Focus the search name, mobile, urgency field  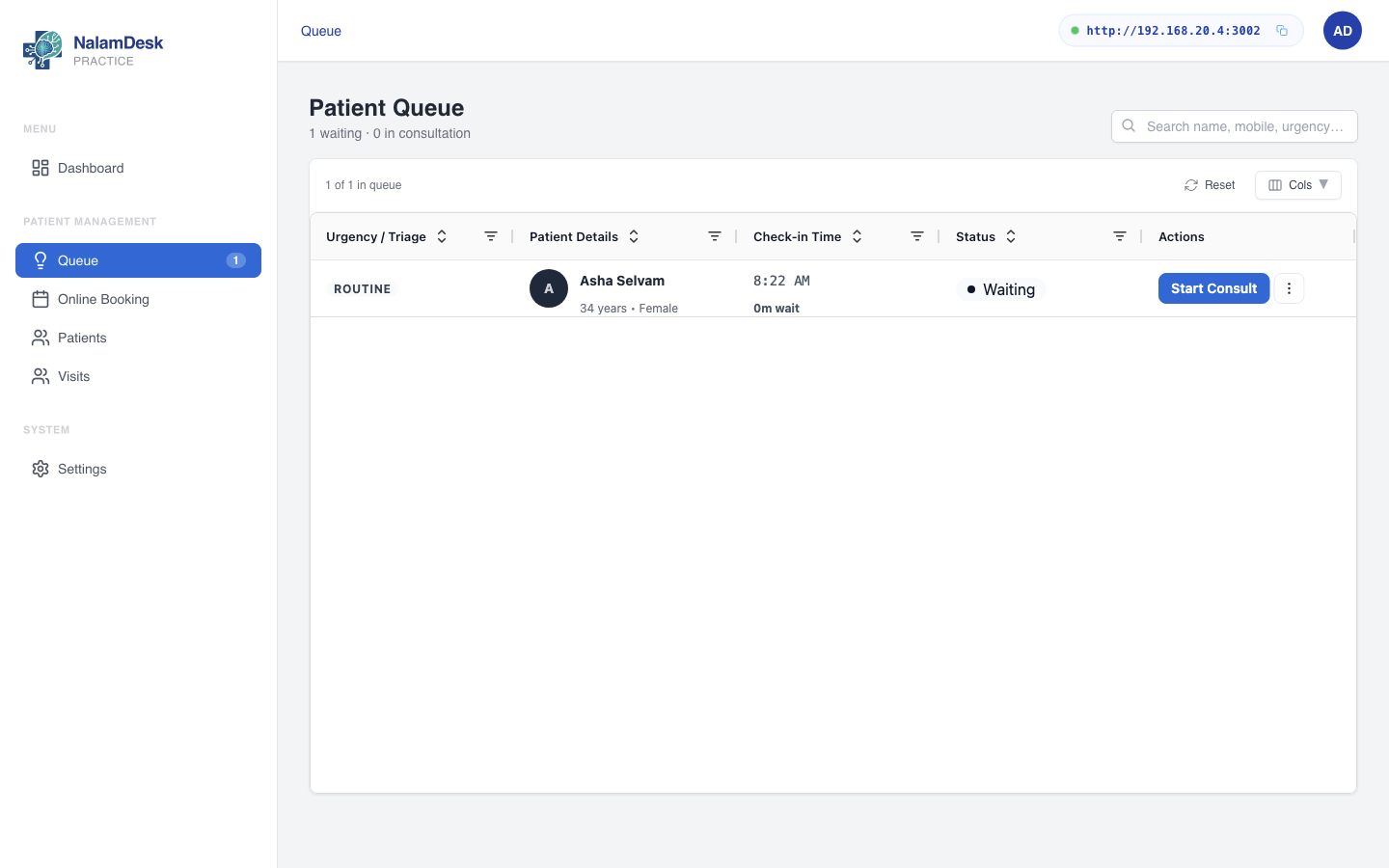tap(1235, 126)
